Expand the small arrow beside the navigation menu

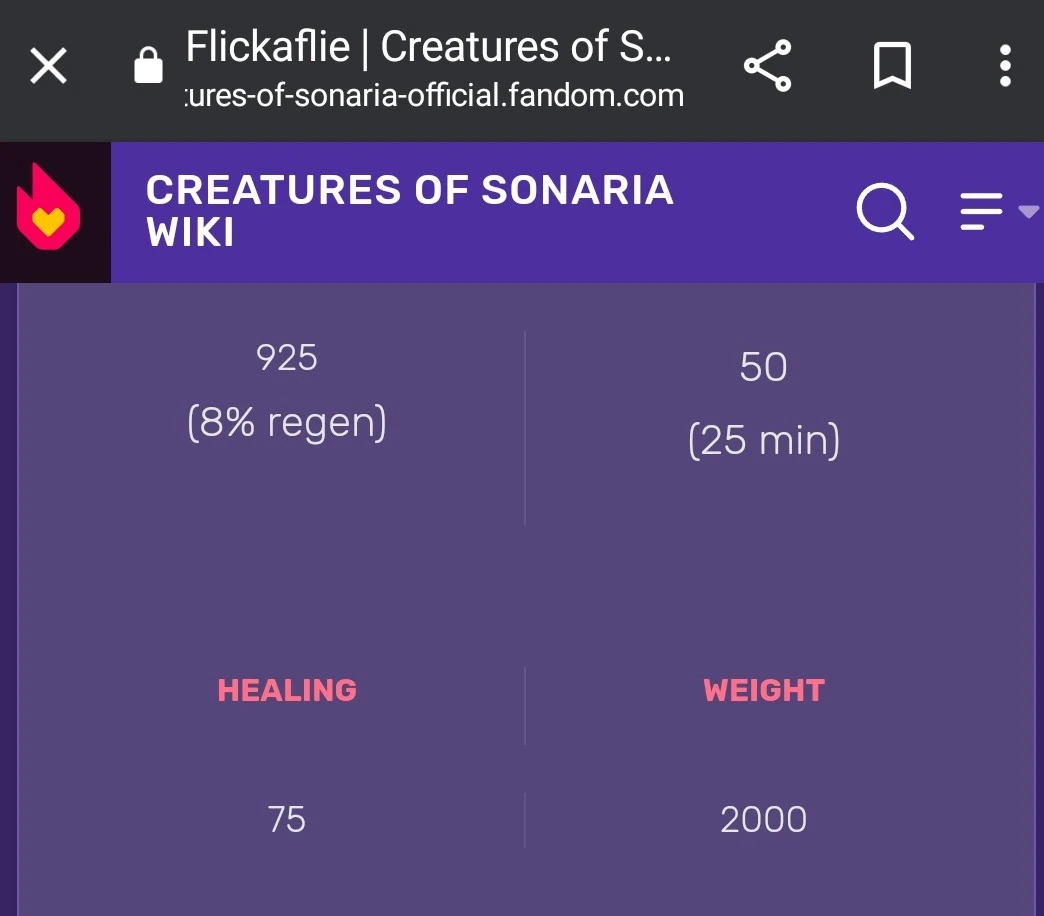tap(1028, 211)
